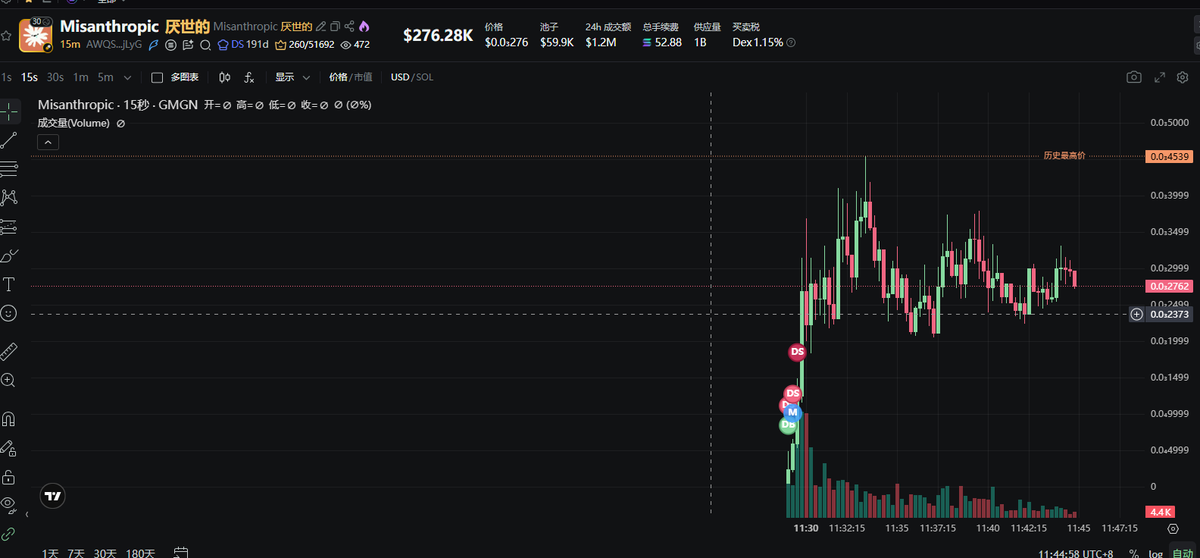
Task: Click the 历史最高价 price label 0.0₃4539
Action: pyautogui.click(x=1169, y=156)
